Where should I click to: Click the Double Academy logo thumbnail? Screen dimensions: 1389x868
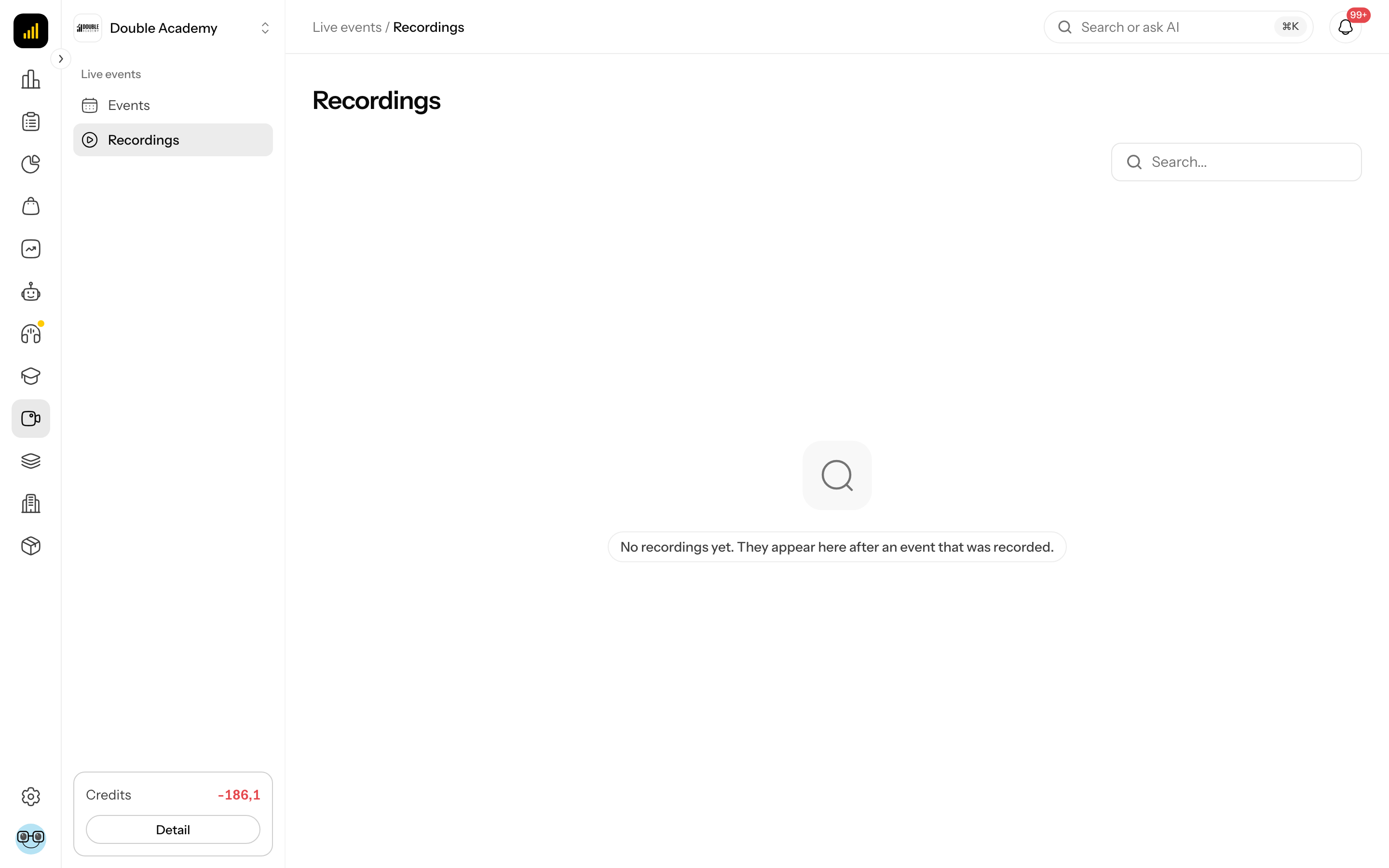tap(88, 28)
